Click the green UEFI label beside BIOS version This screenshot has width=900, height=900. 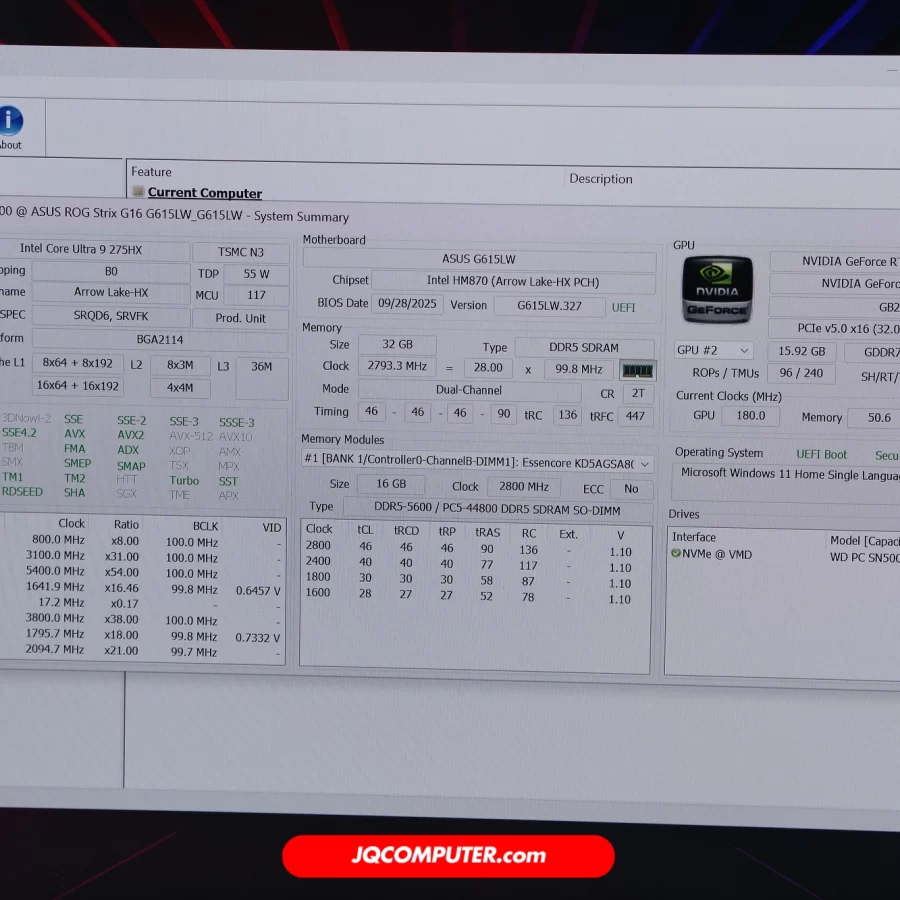point(623,307)
